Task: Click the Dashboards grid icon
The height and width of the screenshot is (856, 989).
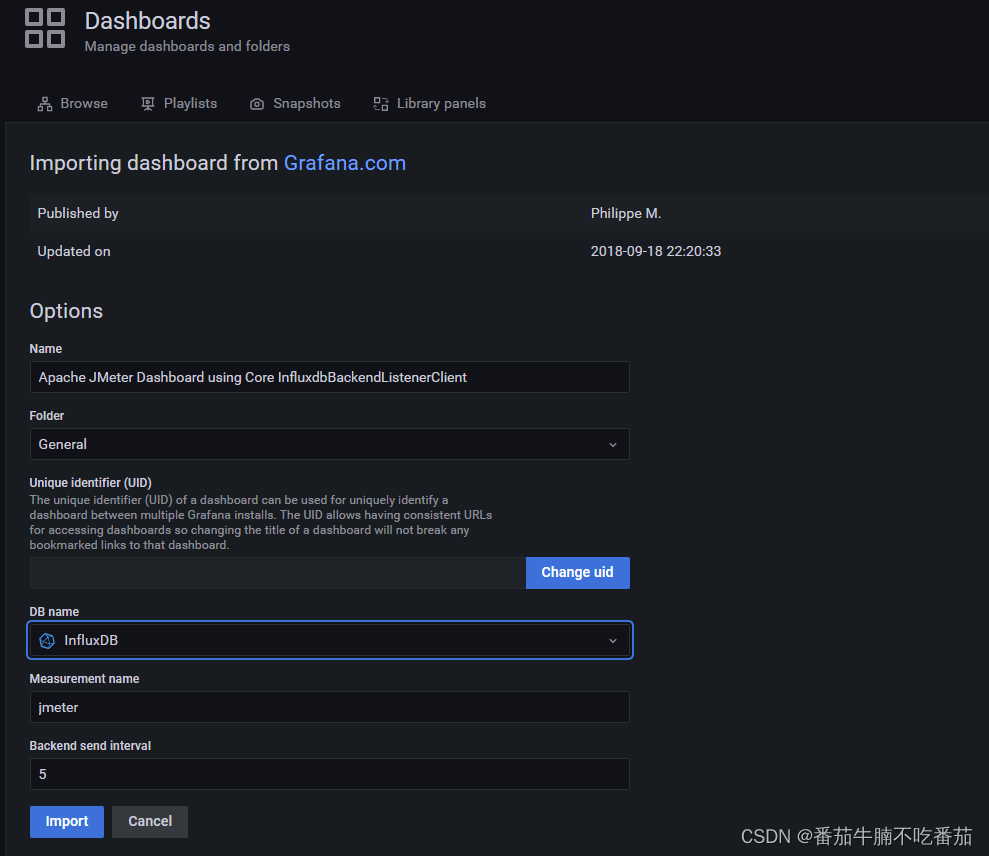Action: tap(45, 28)
